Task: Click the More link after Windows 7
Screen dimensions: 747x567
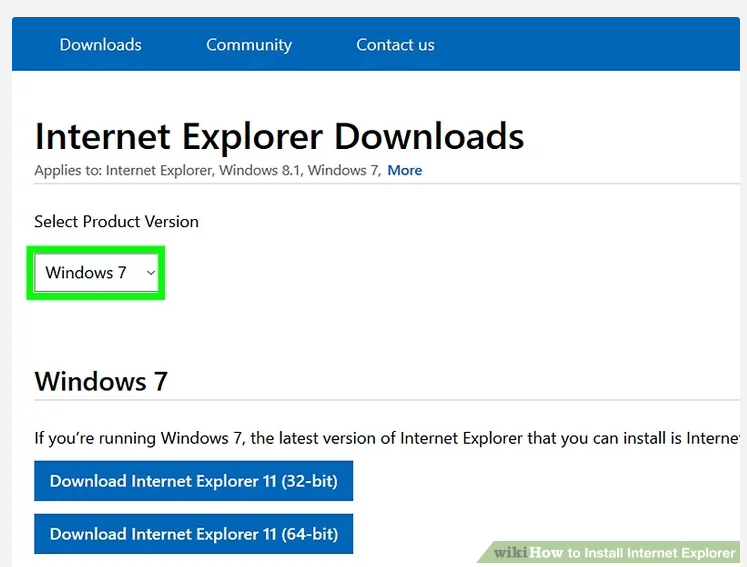Action: (404, 170)
